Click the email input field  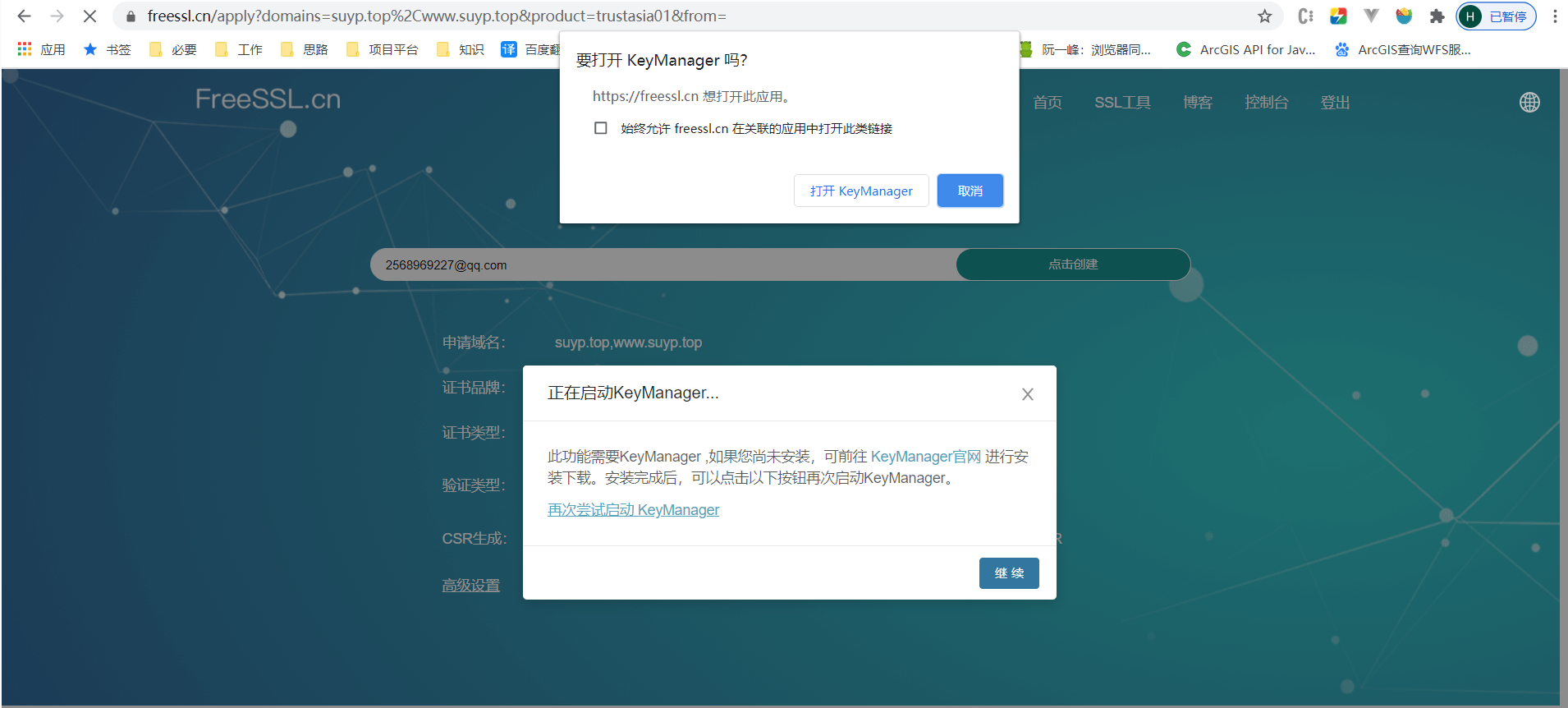pos(663,264)
